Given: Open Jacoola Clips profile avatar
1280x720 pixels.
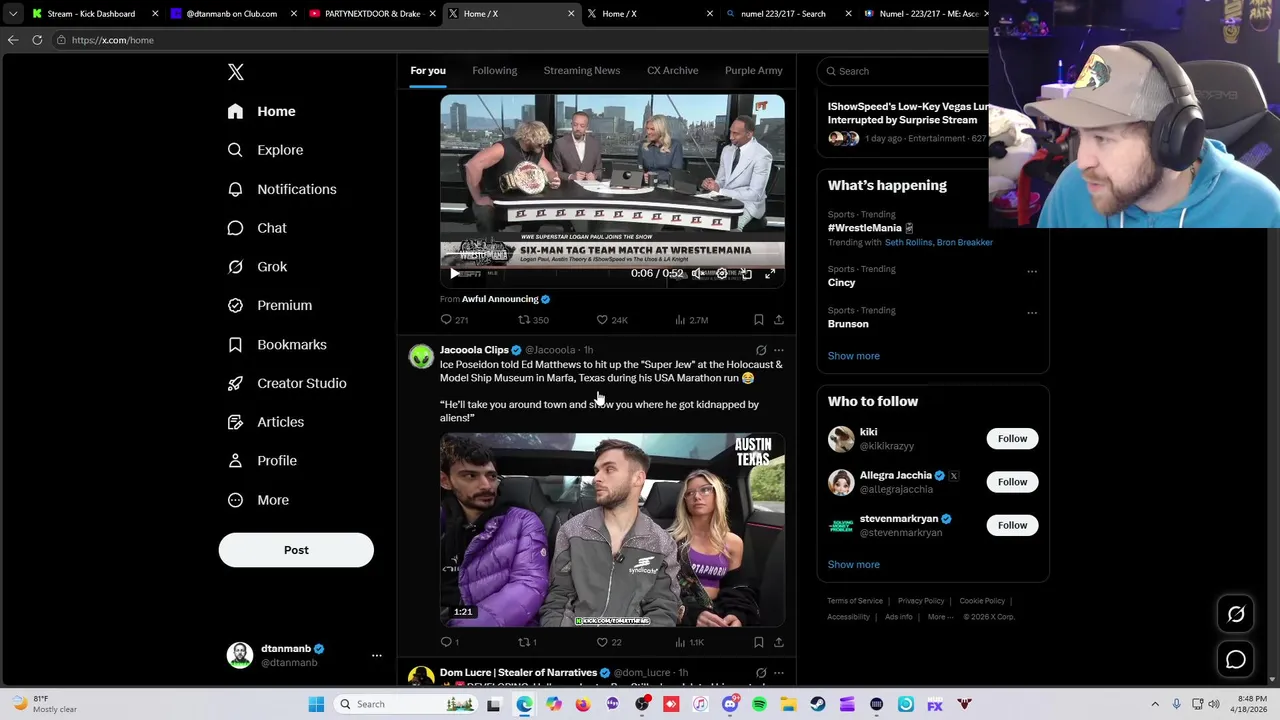Looking at the screenshot, I should [421, 356].
